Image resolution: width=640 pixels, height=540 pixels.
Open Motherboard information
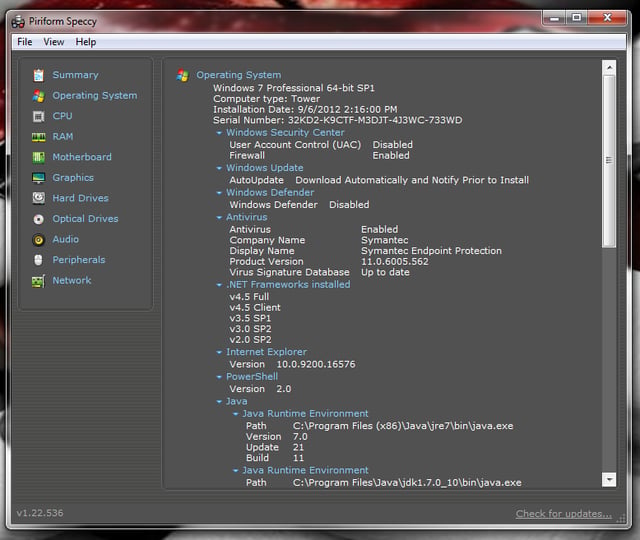point(82,157)
